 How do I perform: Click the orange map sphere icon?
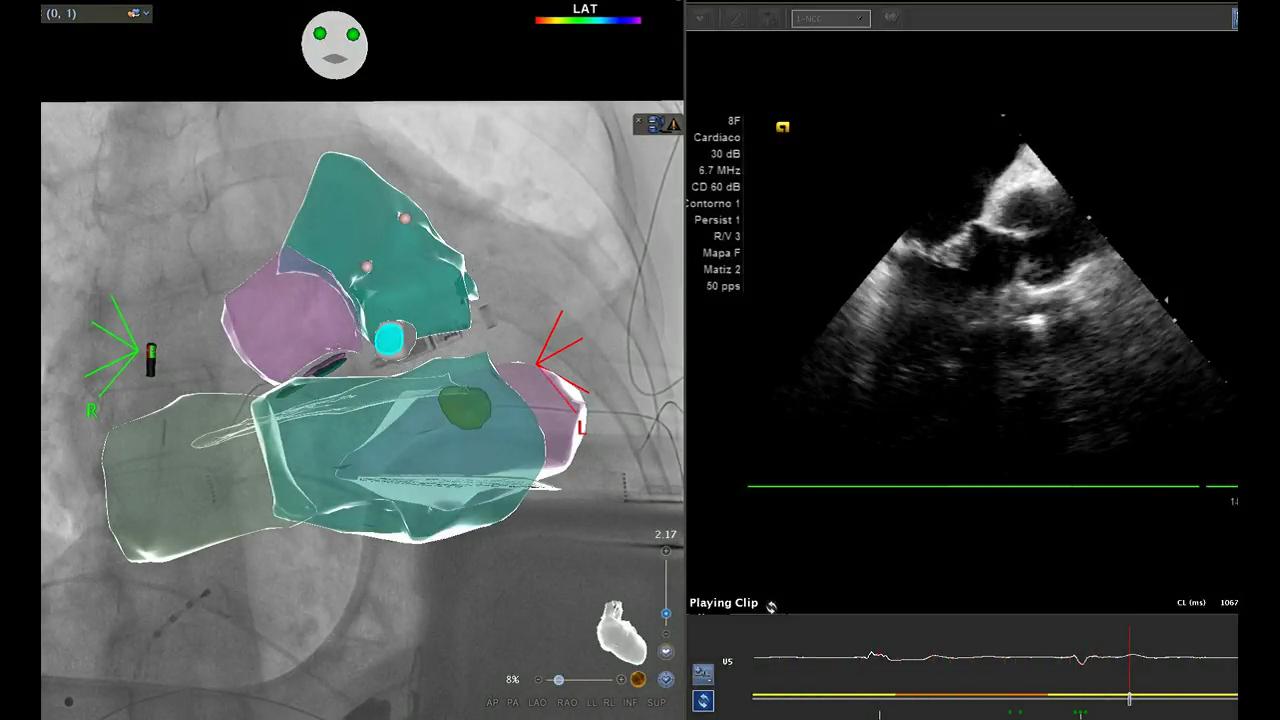pyautogui.click(x=638, y=680)
